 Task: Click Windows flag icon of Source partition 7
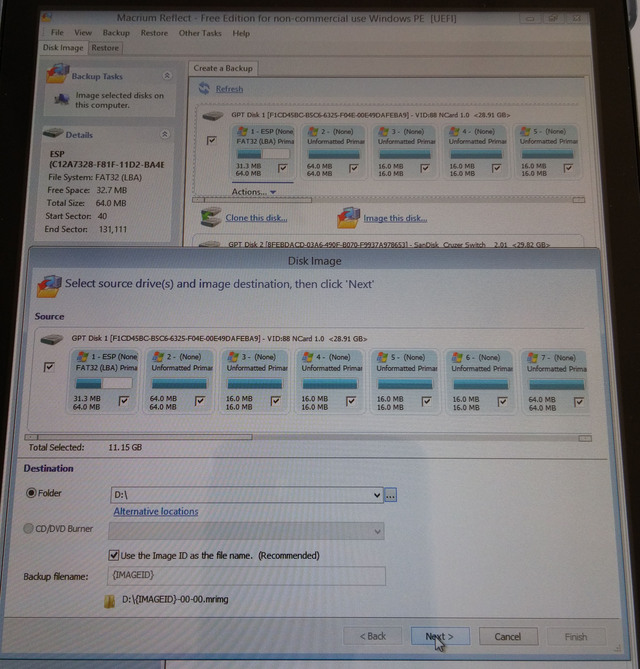point(532,358)
